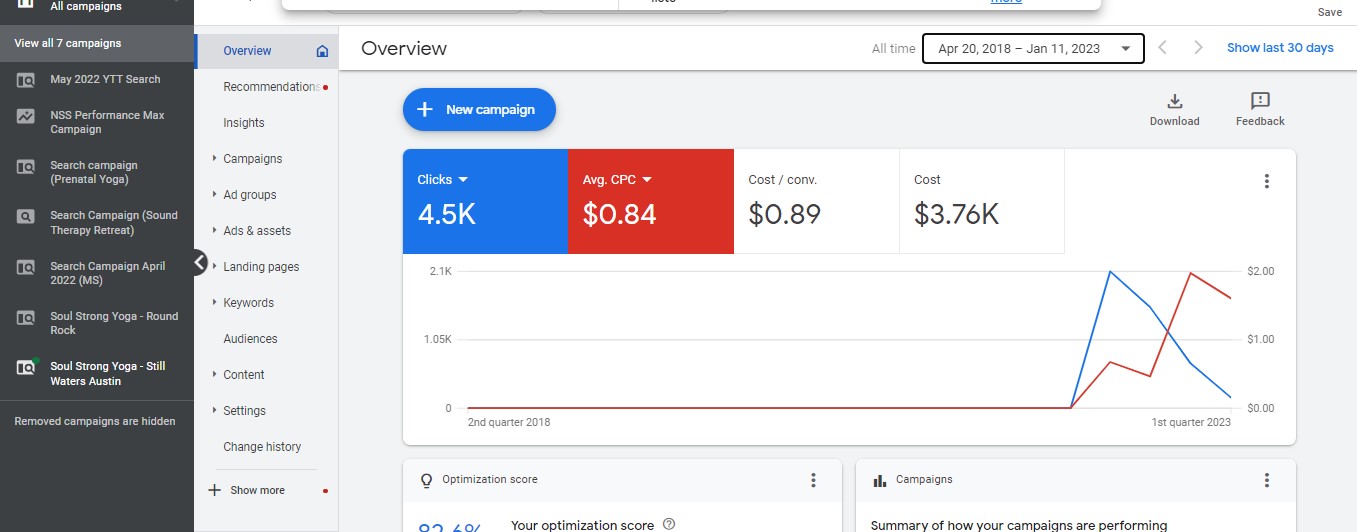Click the Search campaign (Prenatal Yoga) icon
The image size is (1357, 532).
26,166
